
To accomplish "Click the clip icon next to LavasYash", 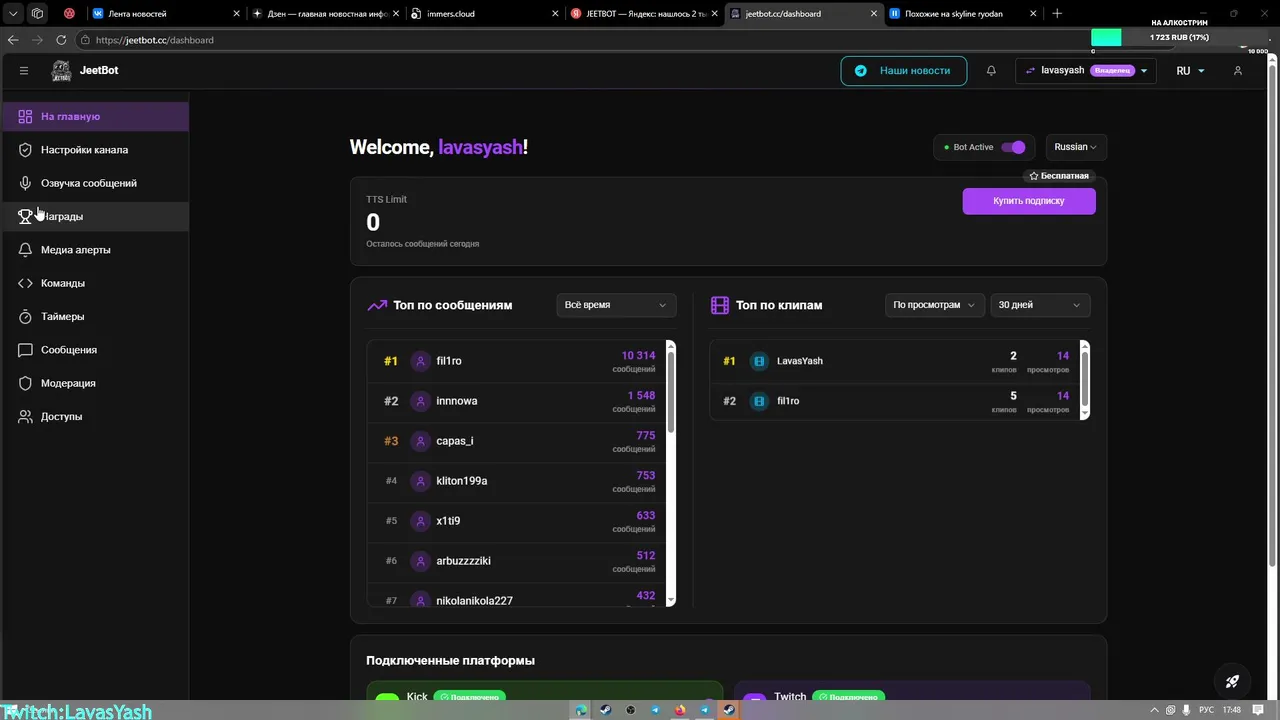I will pos(759,361).
